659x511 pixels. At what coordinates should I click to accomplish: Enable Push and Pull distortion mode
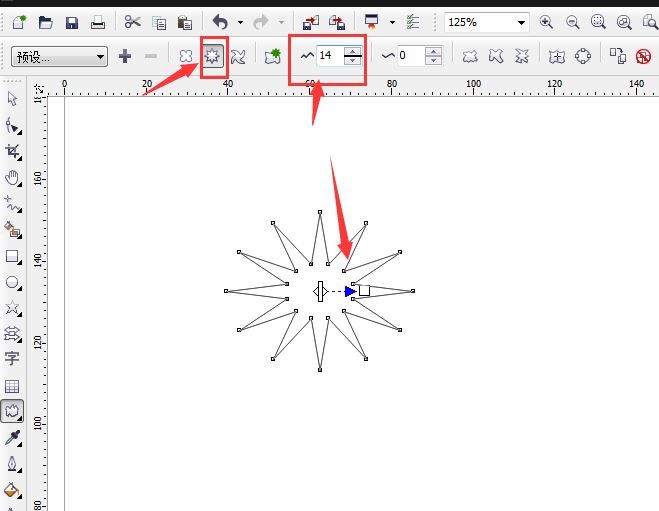186,57
